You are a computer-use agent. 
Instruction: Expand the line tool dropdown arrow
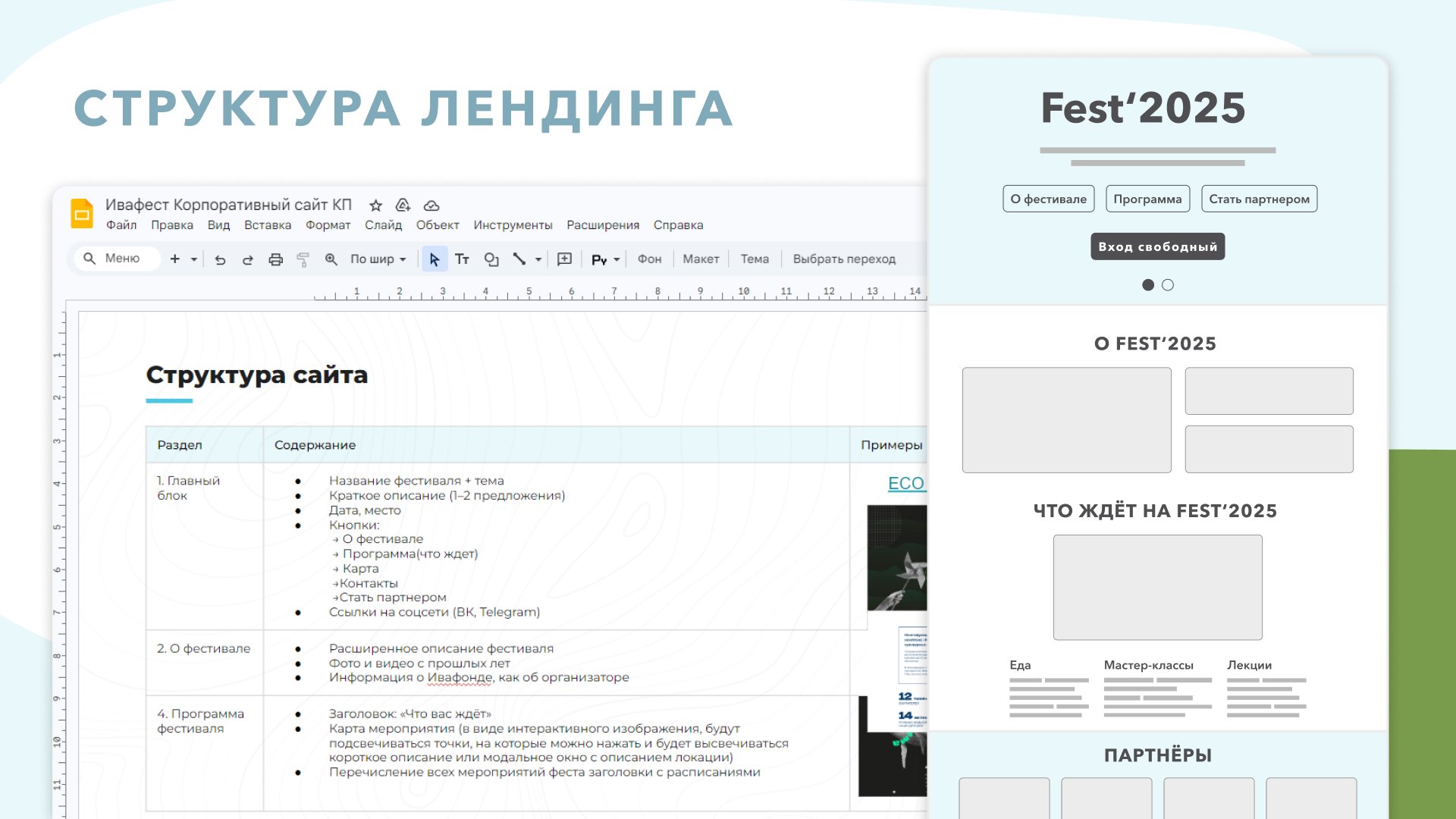pyautogui.click(x=538, y=259)
